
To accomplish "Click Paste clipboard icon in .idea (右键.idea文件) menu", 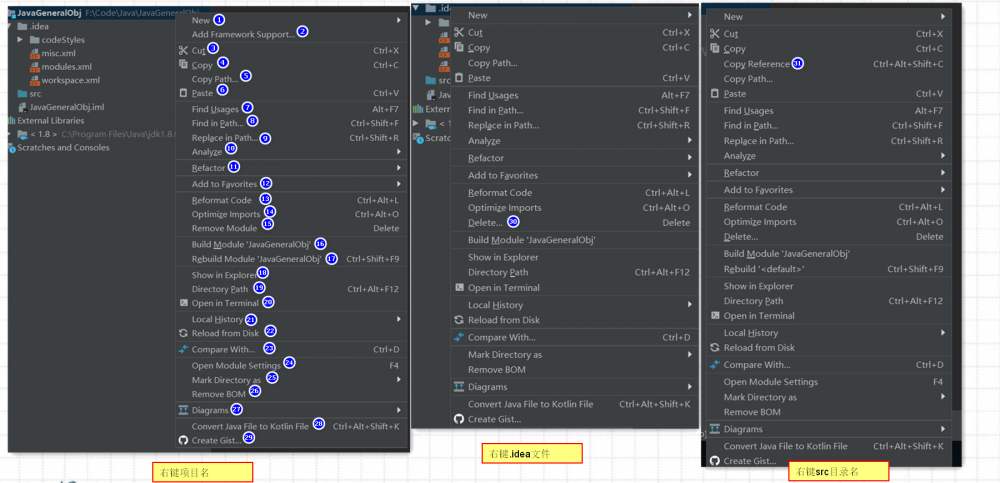I will pyautogui.click(x=459, y=78).
